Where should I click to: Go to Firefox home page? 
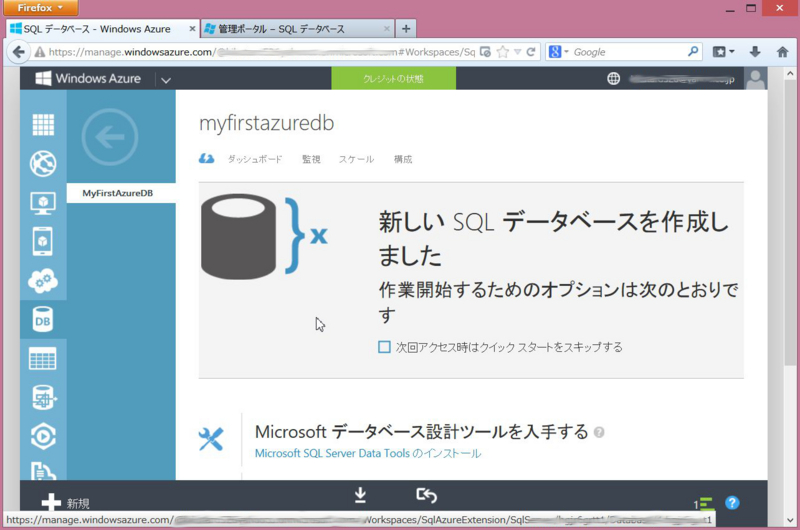click(x=782, y=52)
